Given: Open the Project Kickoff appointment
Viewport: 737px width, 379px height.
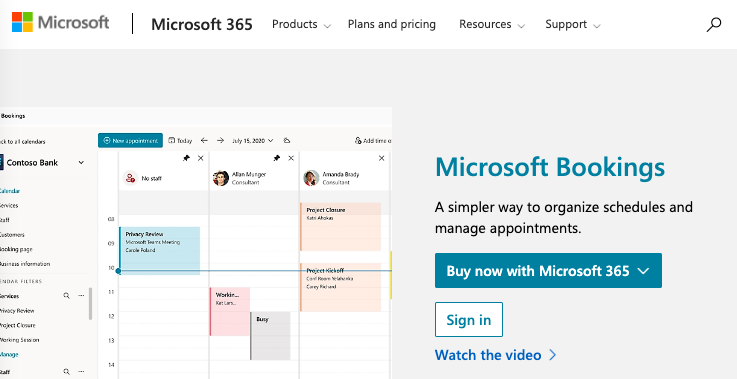Looking at the screenshot, I should click(340, 287).
